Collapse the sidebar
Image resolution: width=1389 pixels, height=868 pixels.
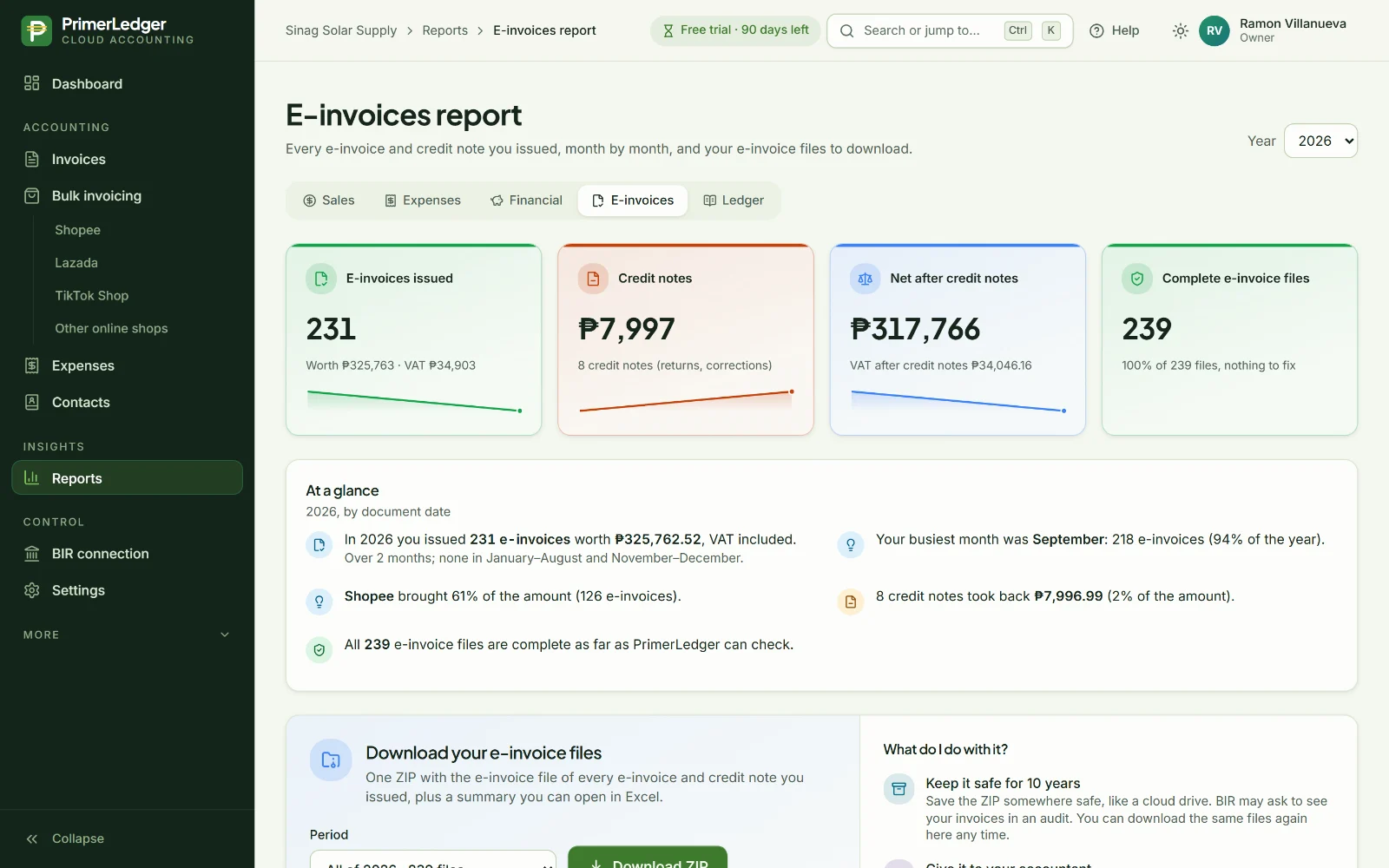127,838
